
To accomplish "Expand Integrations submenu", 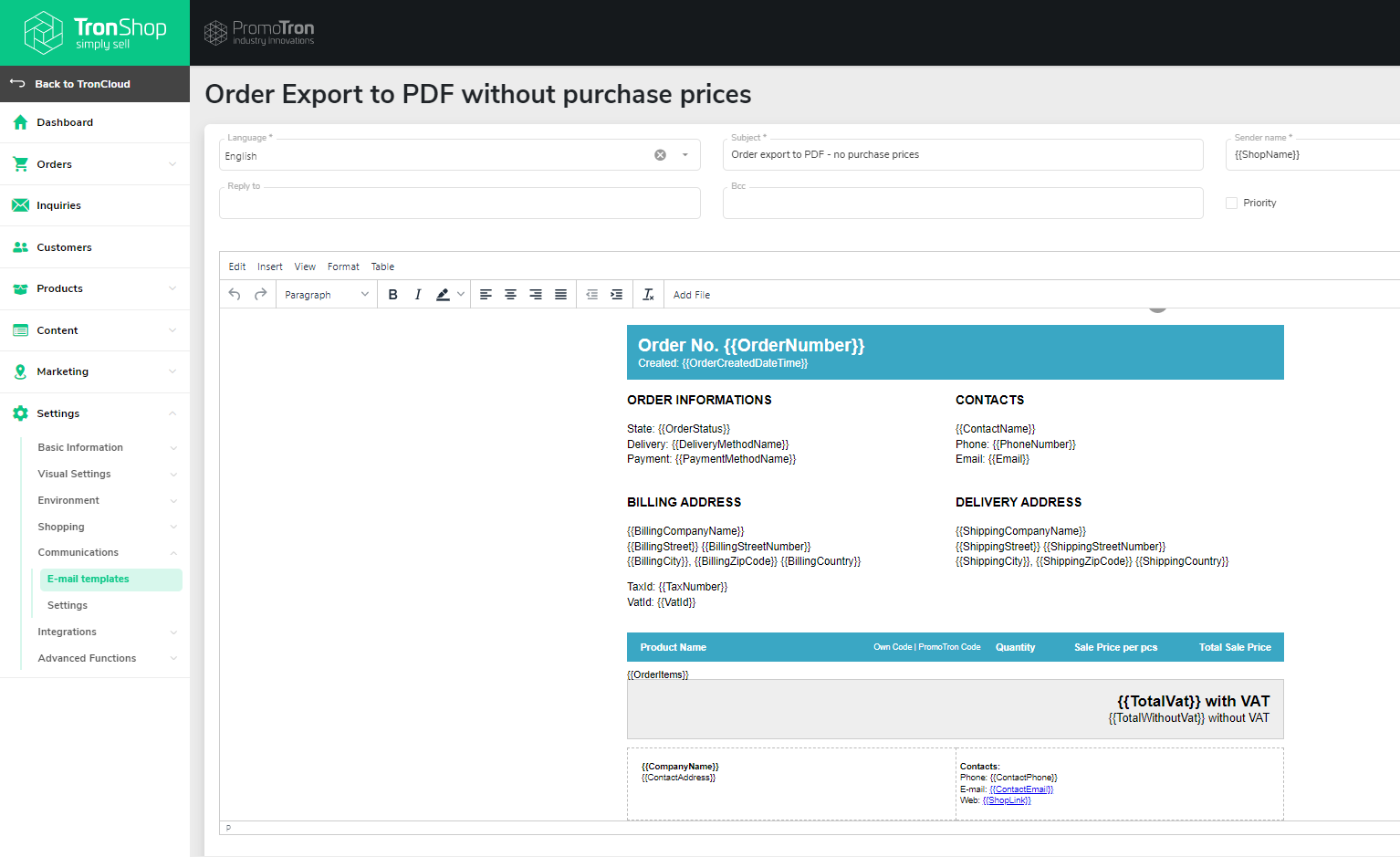I will click(173, 632).
